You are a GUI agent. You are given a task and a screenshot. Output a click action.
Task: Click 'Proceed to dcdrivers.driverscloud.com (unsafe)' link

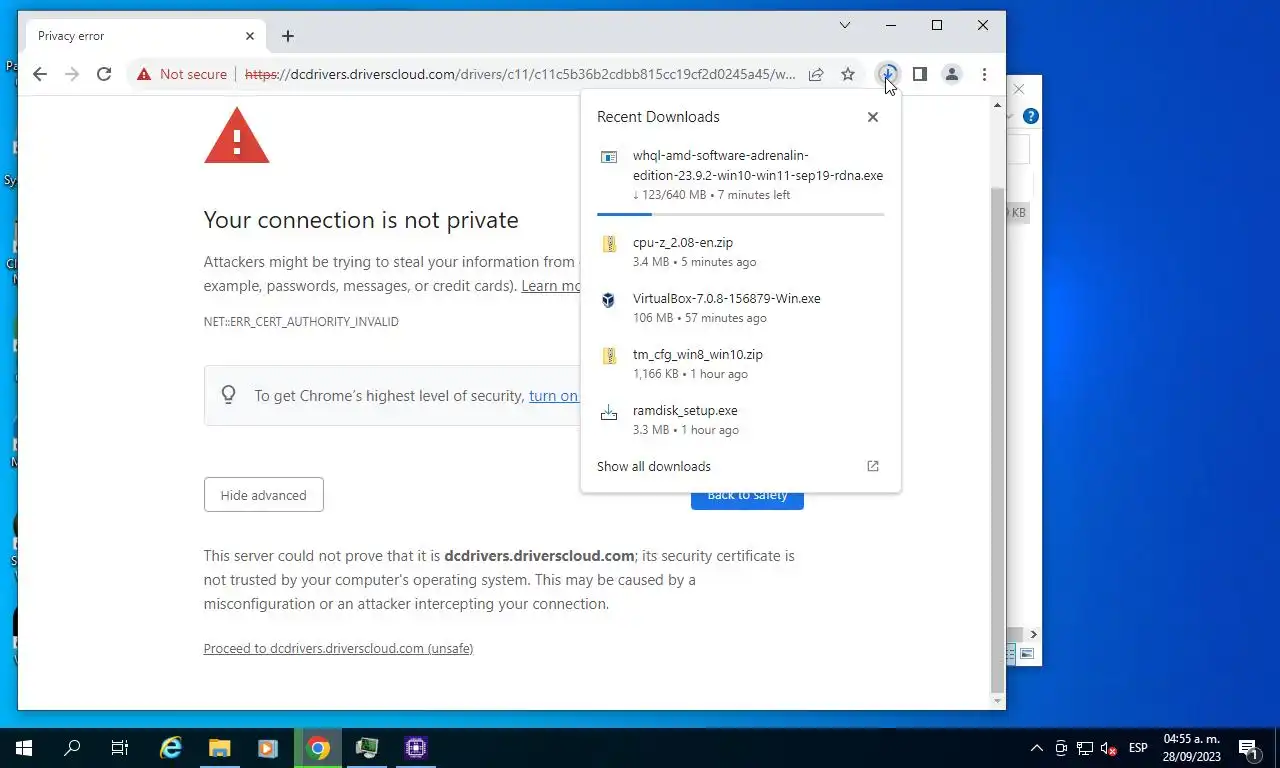(x=338, y=648)
